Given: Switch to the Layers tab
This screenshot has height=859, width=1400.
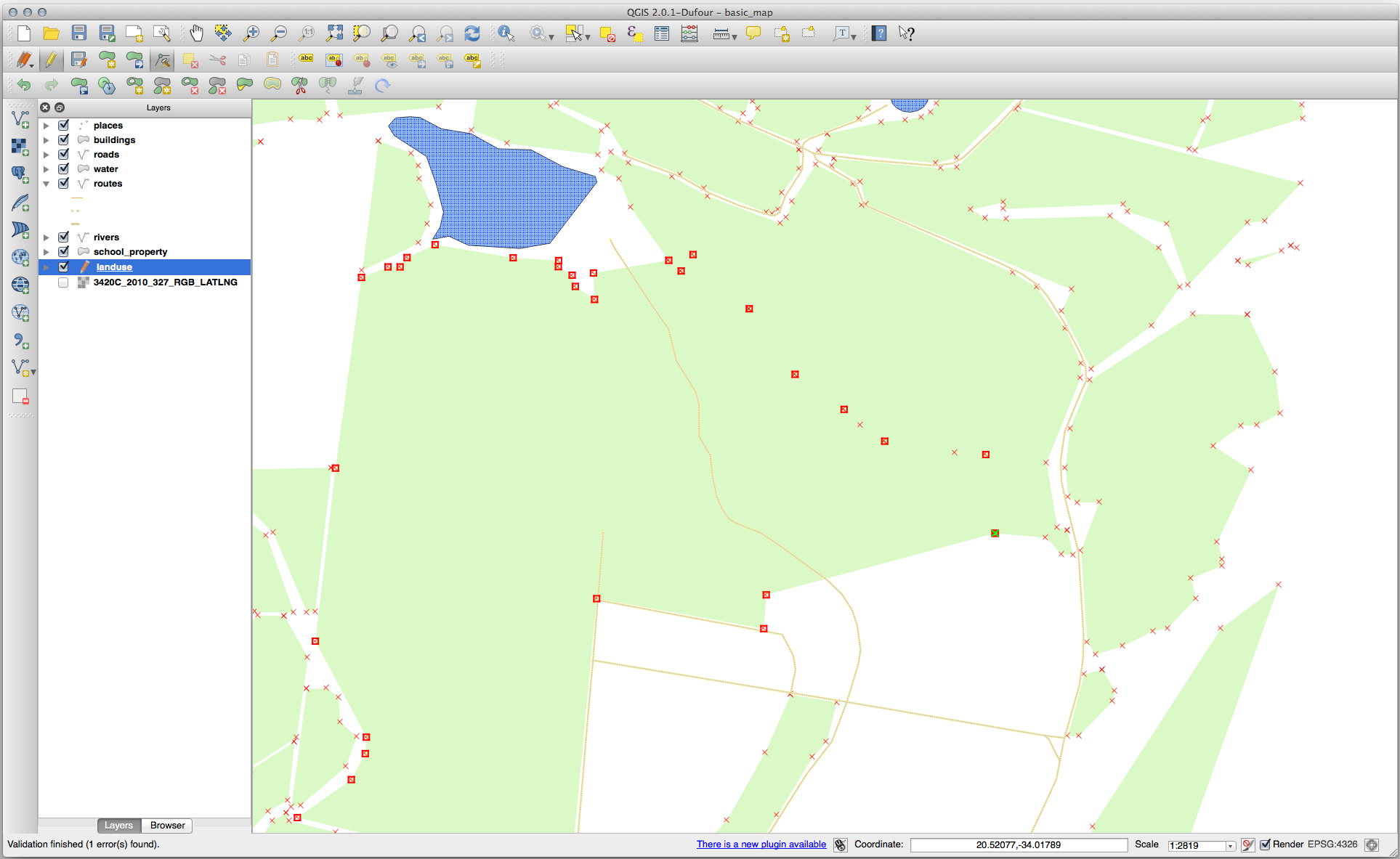Looking at the screenshot, I should (118, 826).
